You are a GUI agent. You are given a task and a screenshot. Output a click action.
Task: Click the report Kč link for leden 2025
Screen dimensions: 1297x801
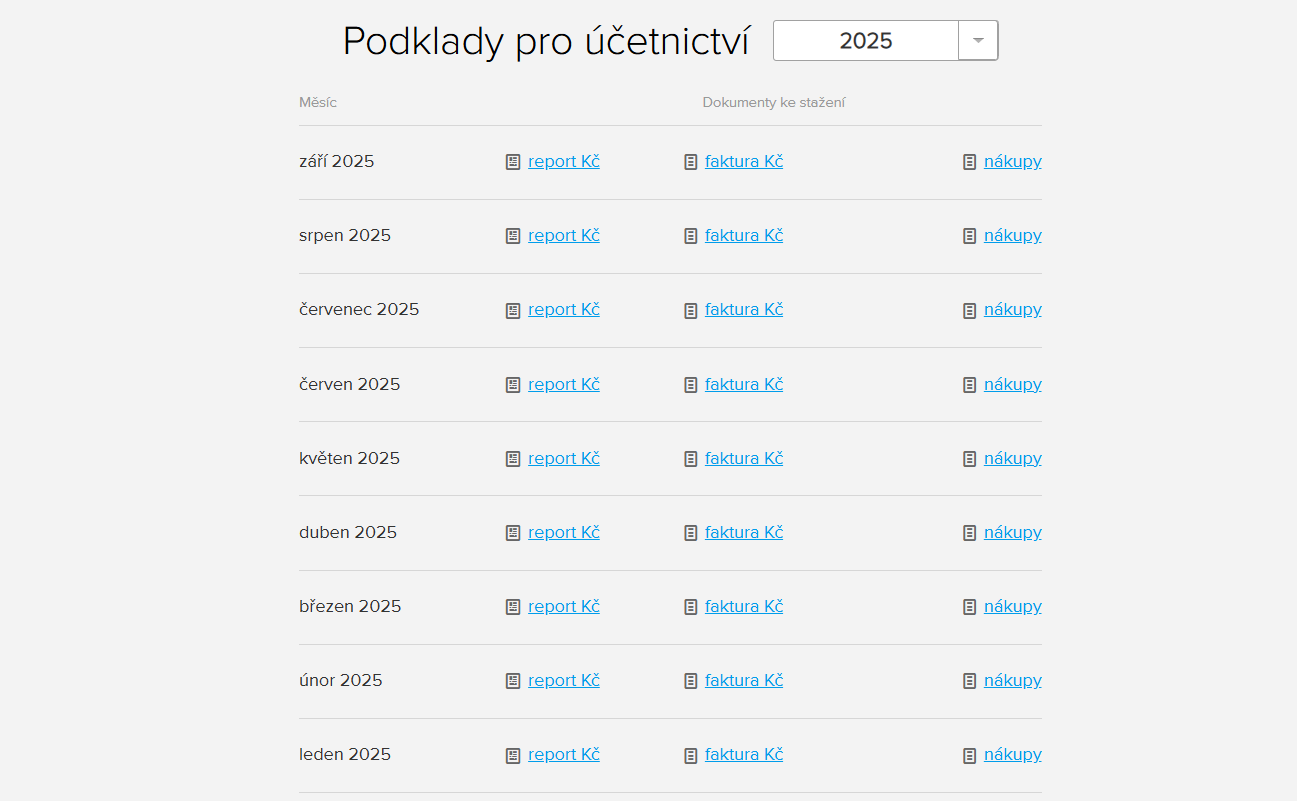[563, 754]
